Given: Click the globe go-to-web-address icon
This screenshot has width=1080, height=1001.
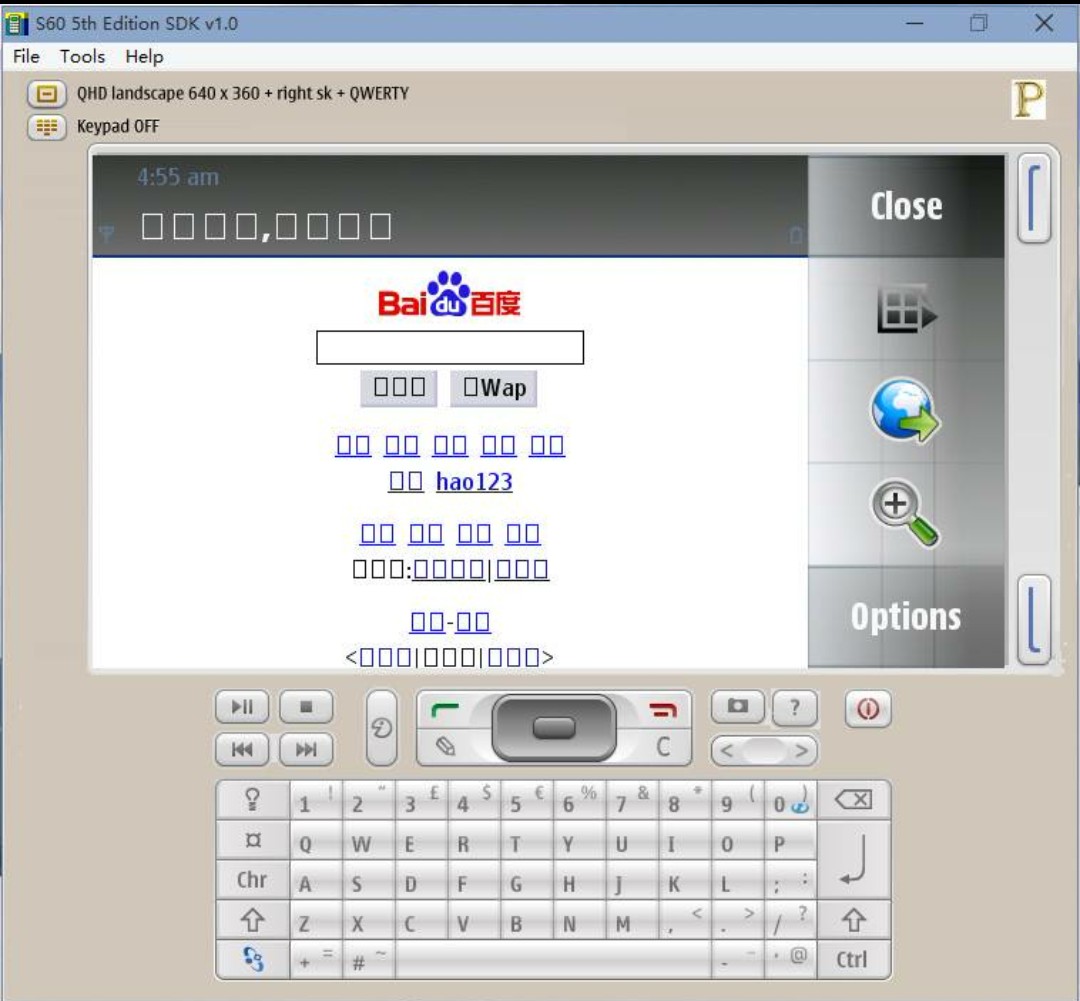Looking at the screenshot, I should pyautogui.click(x=904, y=411).
